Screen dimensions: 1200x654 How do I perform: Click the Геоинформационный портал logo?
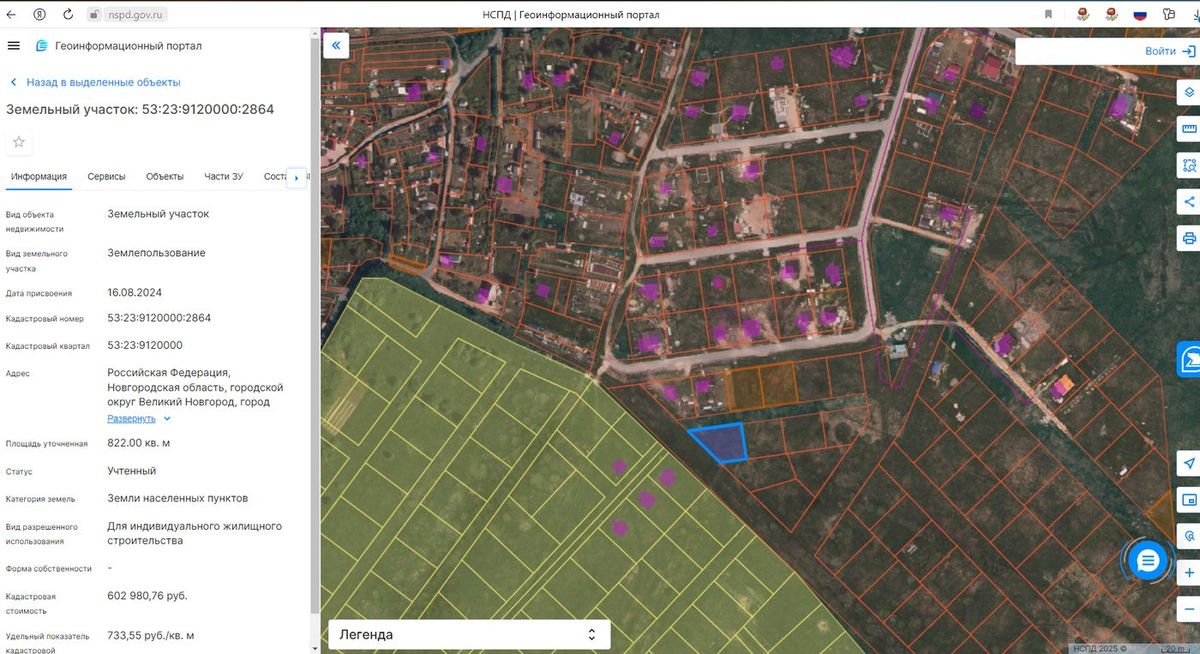tap(118, 45)
